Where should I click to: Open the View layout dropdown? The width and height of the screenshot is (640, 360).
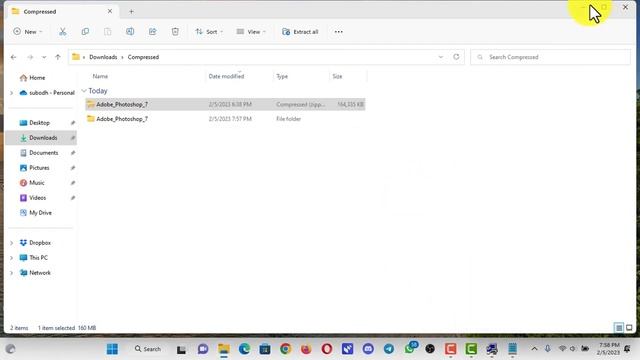coord(251,31)
